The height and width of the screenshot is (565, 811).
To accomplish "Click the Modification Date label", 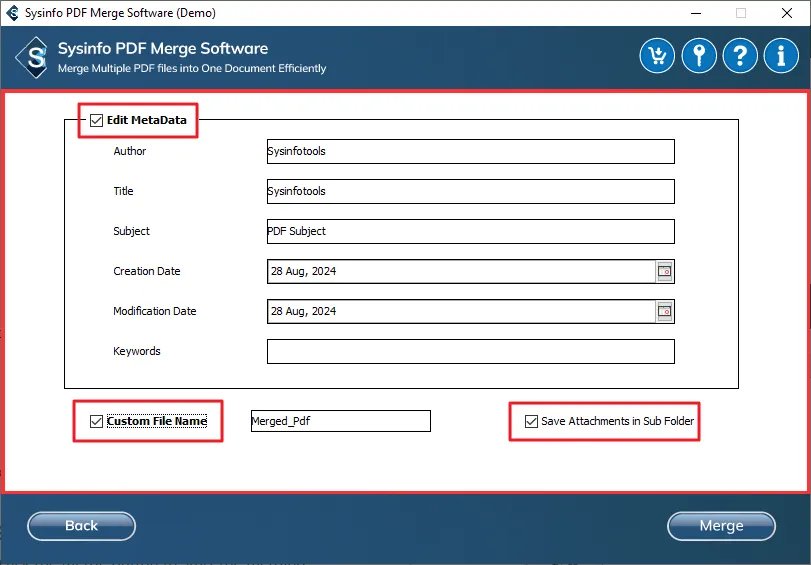I will point(155,311).
